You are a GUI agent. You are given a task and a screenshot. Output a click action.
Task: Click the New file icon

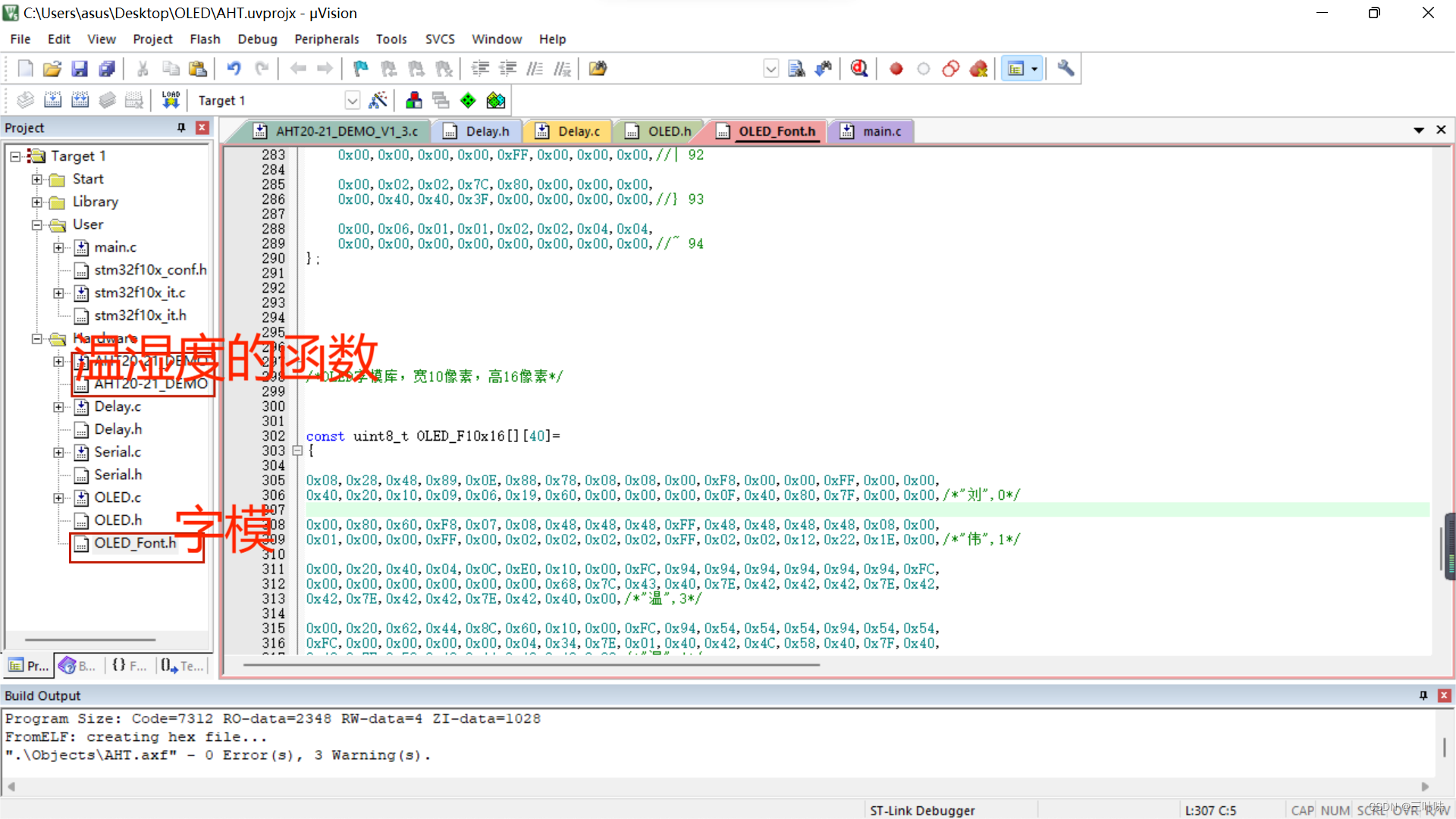click(25, 69)
